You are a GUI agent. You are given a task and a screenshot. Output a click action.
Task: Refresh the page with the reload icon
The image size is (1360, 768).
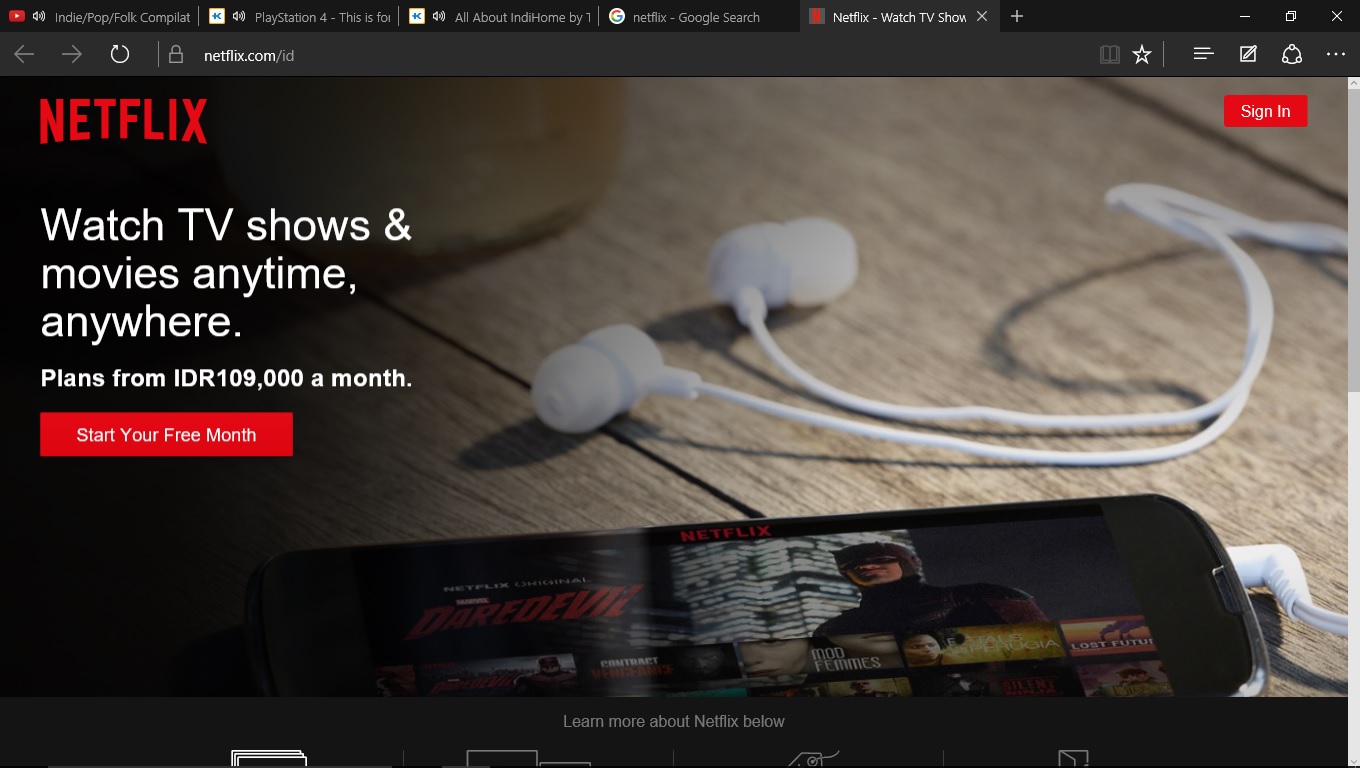pos(120,55)
